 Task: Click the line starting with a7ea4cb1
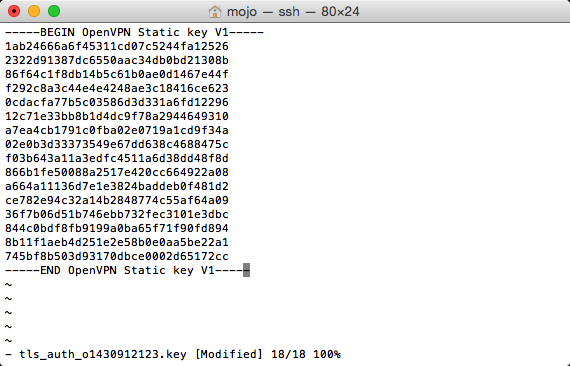(117, 130)
